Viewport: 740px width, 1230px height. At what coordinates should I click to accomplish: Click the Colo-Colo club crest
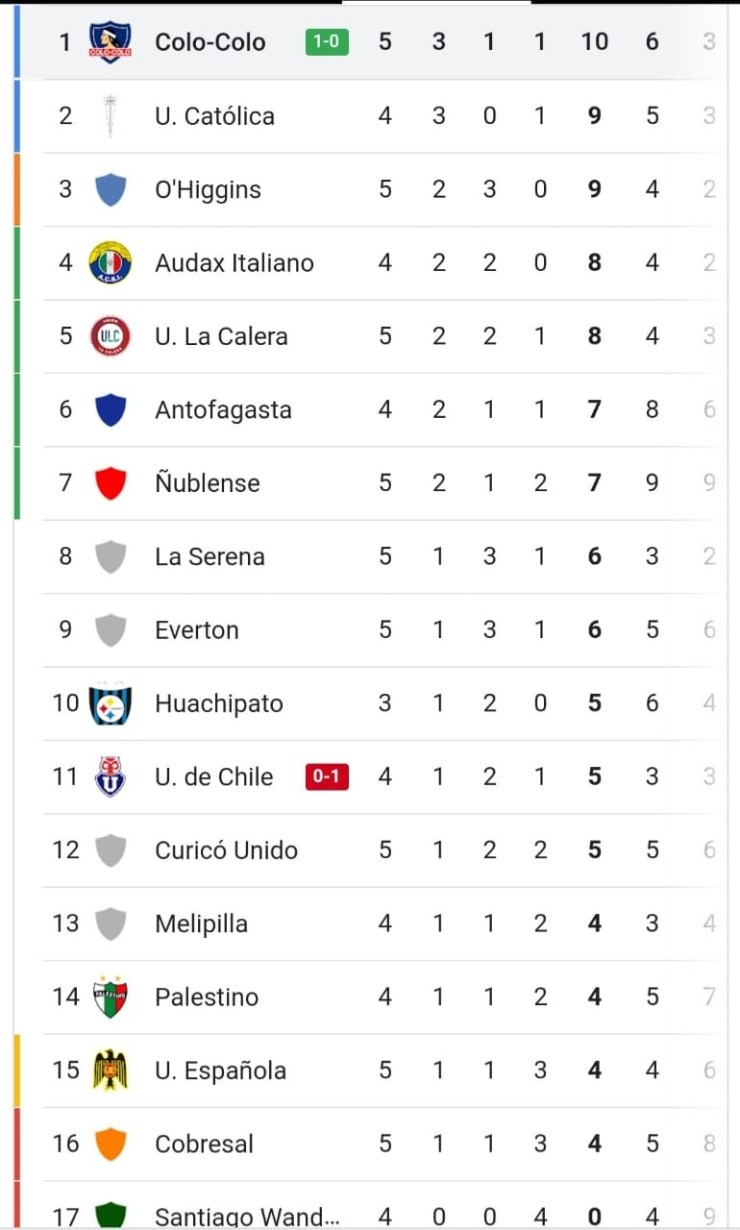tap(110, 43)
